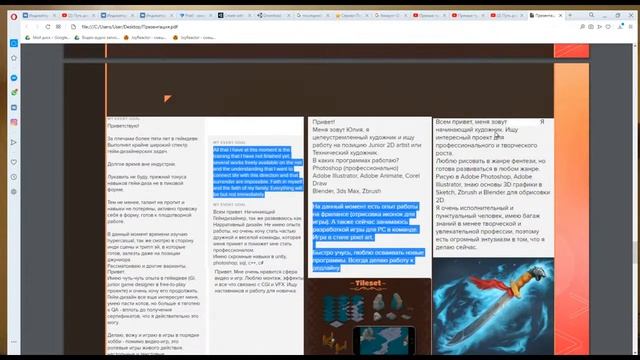This screenshot has width=640, height=360.
Task: Click the "Приветствую!" text in first column
Action: (123, 126)
